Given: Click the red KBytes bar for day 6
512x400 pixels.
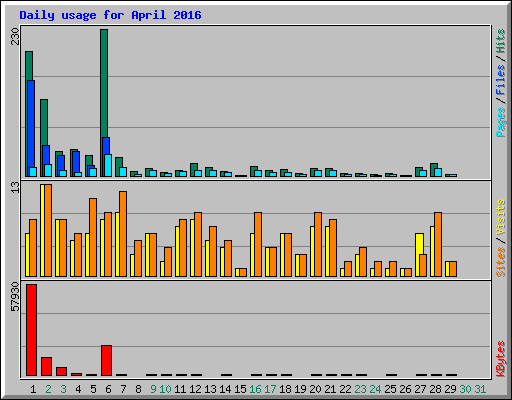Looking at the screenshot, I should (x=106, y=360).
